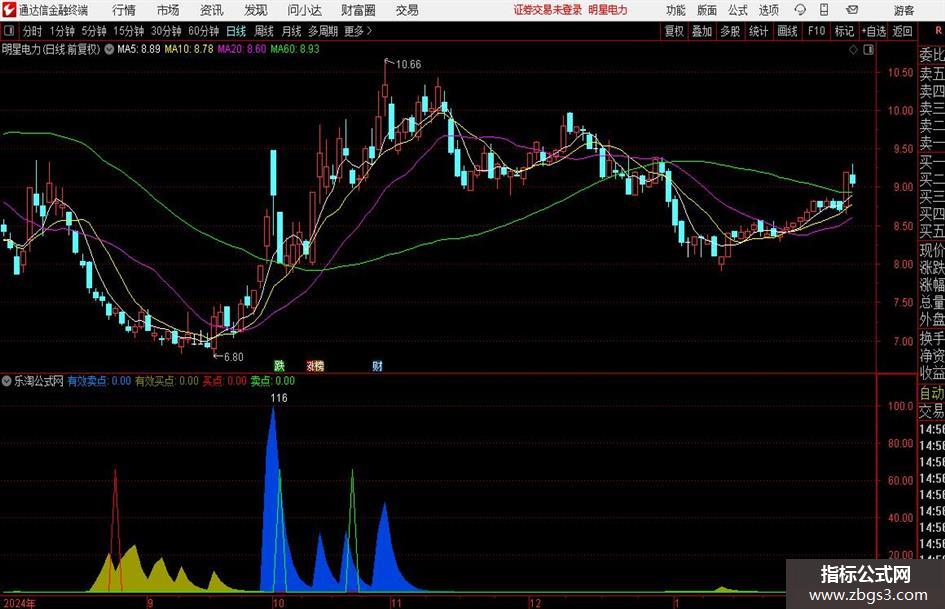Image resolution: width=945 pixels, height=609 pixels.
Task: Open the 公式 menu
Action: click(x=737, y=10)
